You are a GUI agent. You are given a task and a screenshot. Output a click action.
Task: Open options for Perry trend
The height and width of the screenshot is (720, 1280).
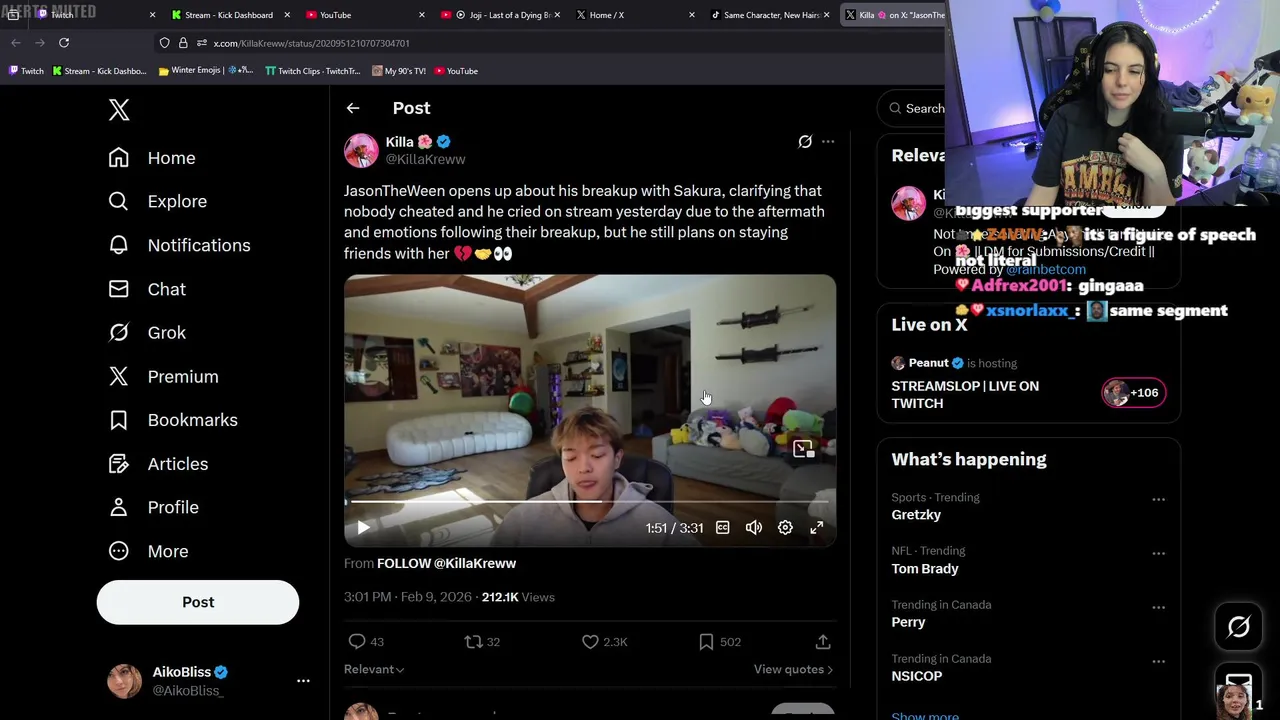(x=1158, y=607)
